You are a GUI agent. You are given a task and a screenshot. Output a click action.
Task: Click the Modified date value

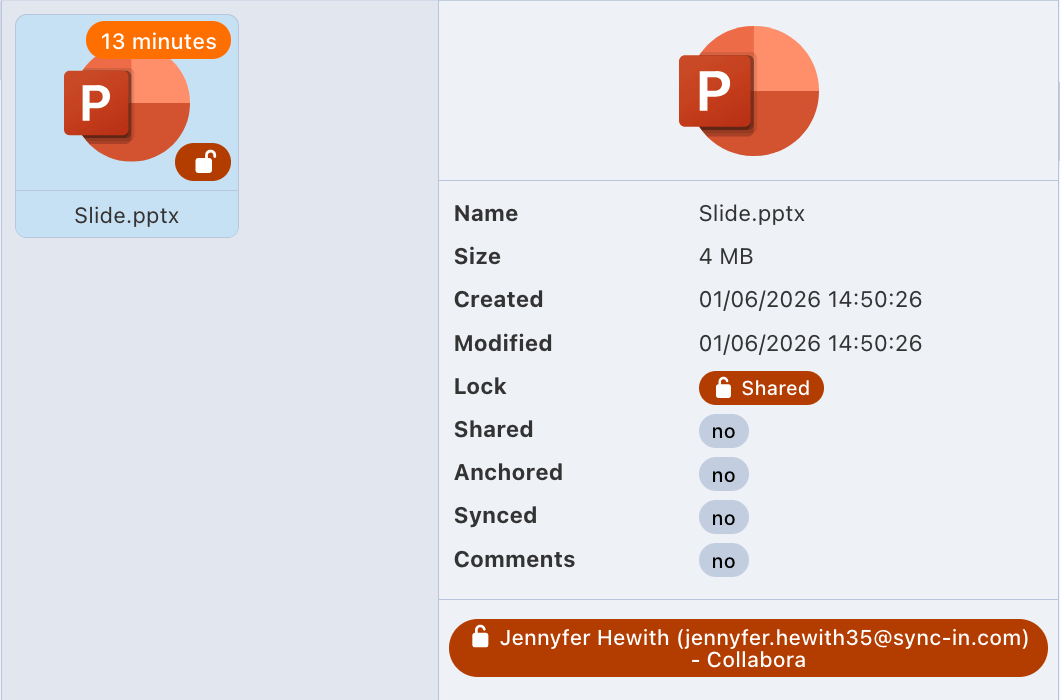click(x=810, y=344)
